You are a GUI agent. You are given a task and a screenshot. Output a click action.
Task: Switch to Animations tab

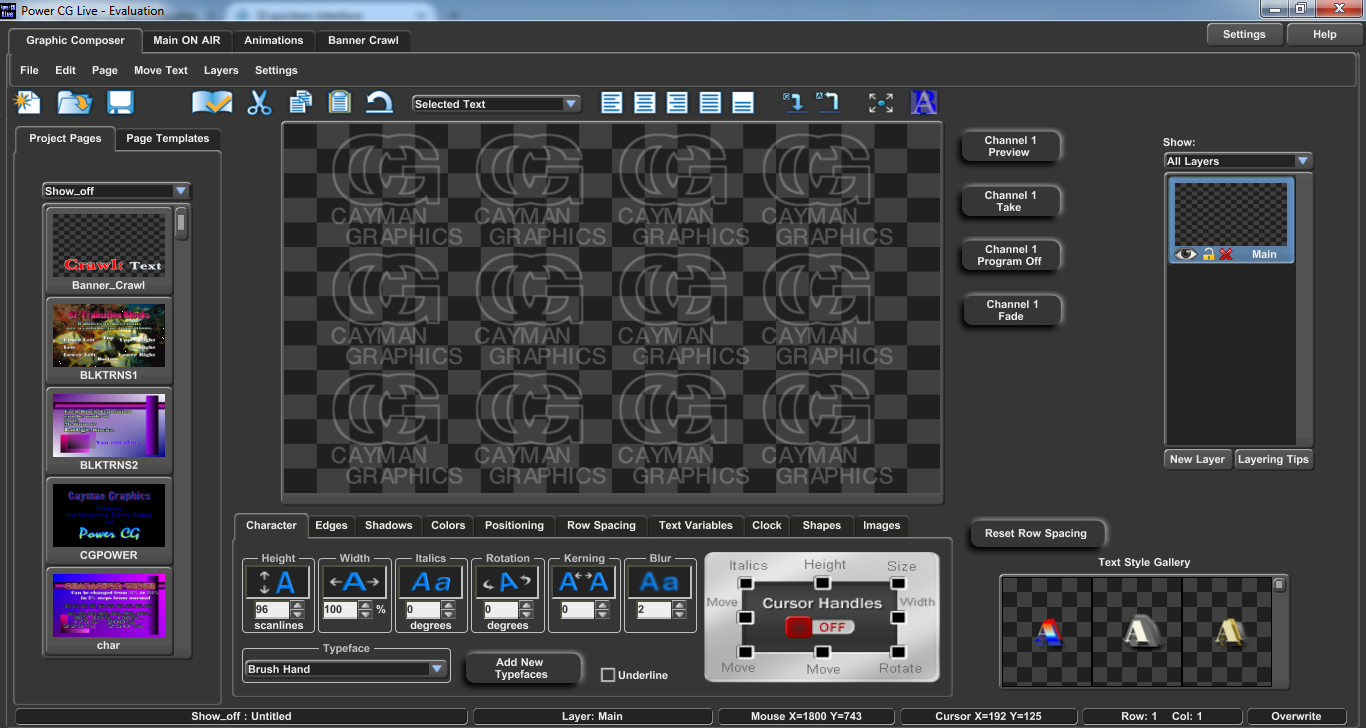tap(274, 40)
